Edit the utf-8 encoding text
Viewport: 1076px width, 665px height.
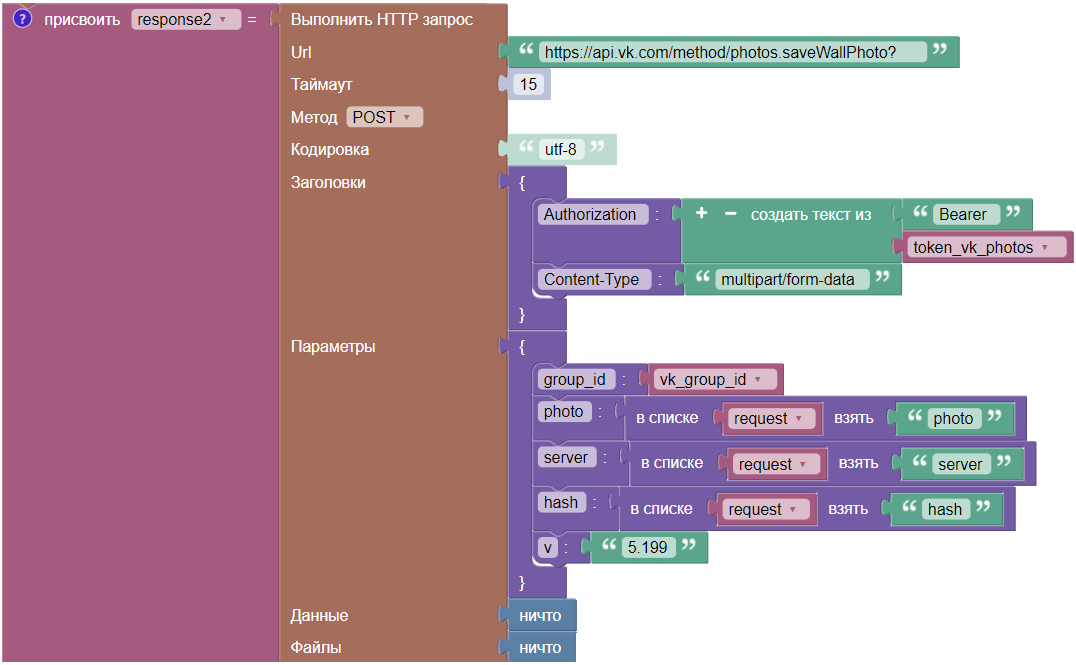click(x=561, y=150)
